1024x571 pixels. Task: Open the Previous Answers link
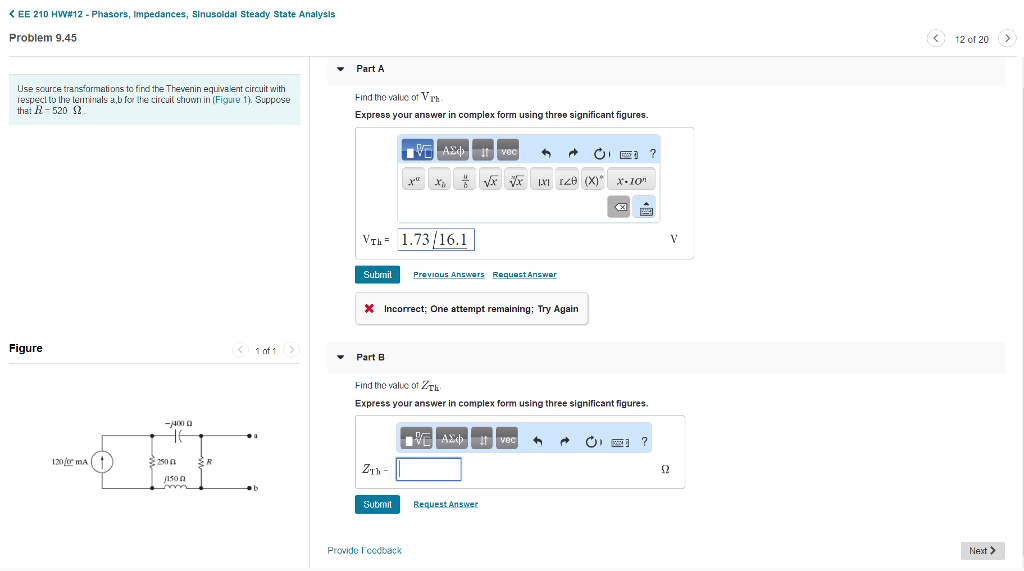point(448,275)
